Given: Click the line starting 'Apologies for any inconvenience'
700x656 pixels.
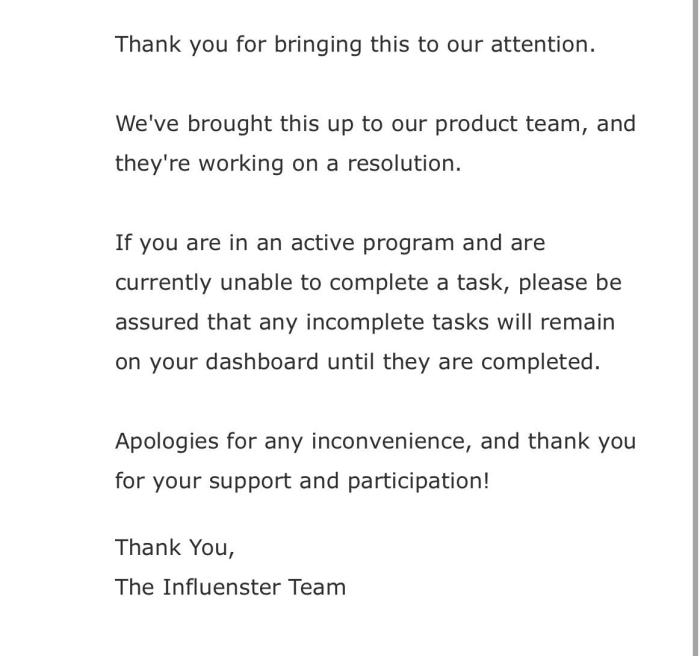Looking at the screenshot, I should point(375,441).
